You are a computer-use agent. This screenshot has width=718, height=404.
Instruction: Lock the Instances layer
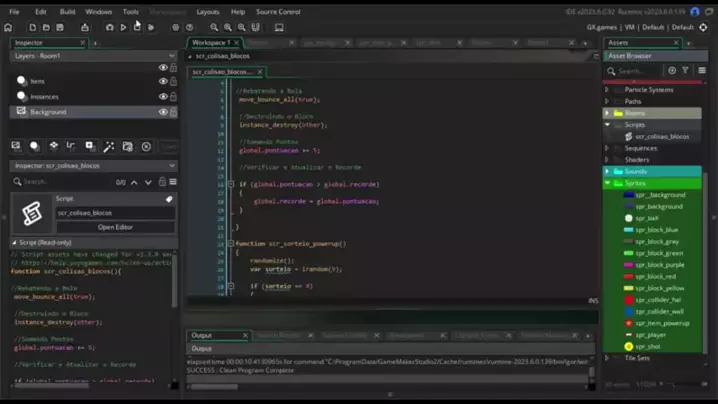[174, 97]
